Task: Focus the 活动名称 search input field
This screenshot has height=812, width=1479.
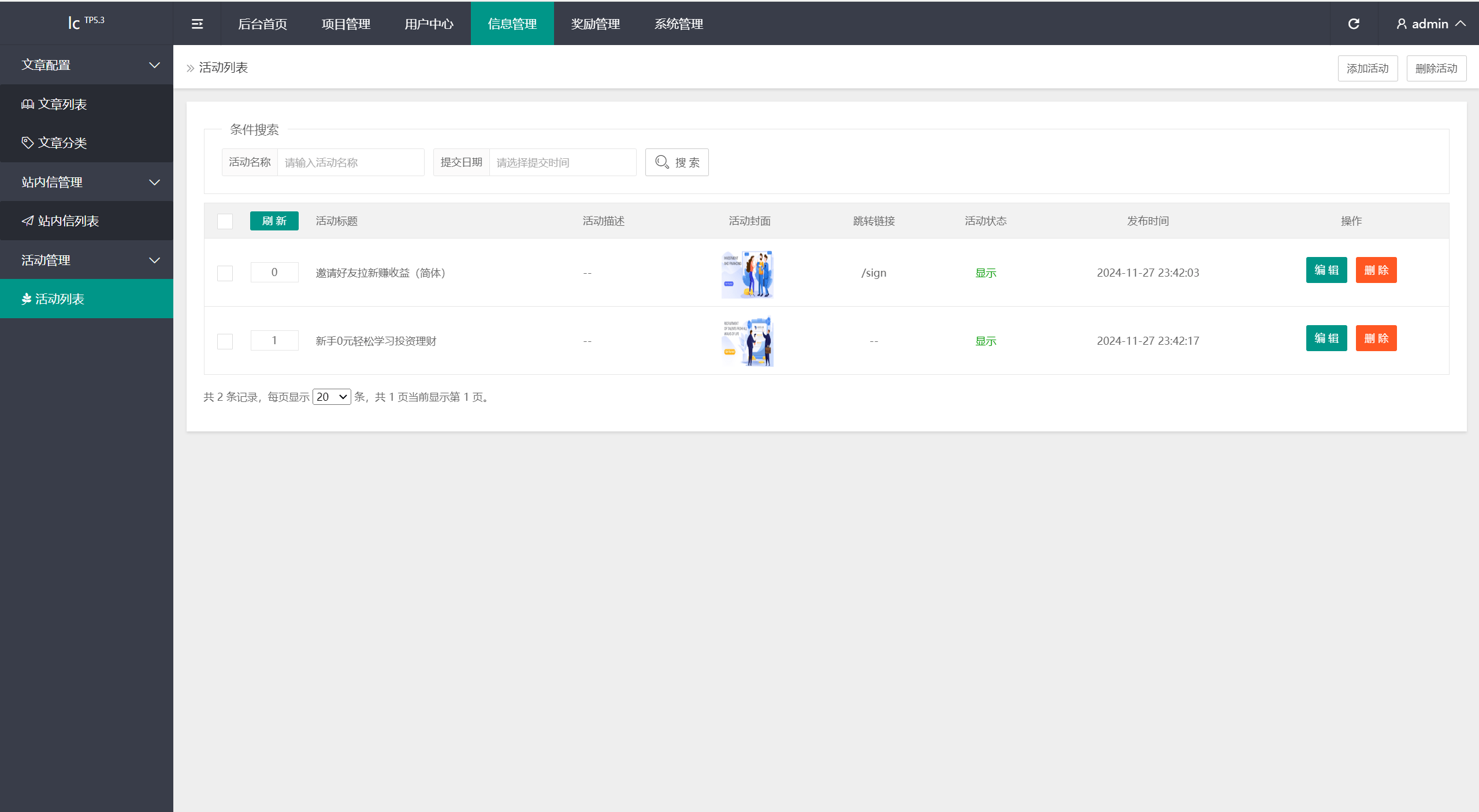Action: click(x=351, y=162)
